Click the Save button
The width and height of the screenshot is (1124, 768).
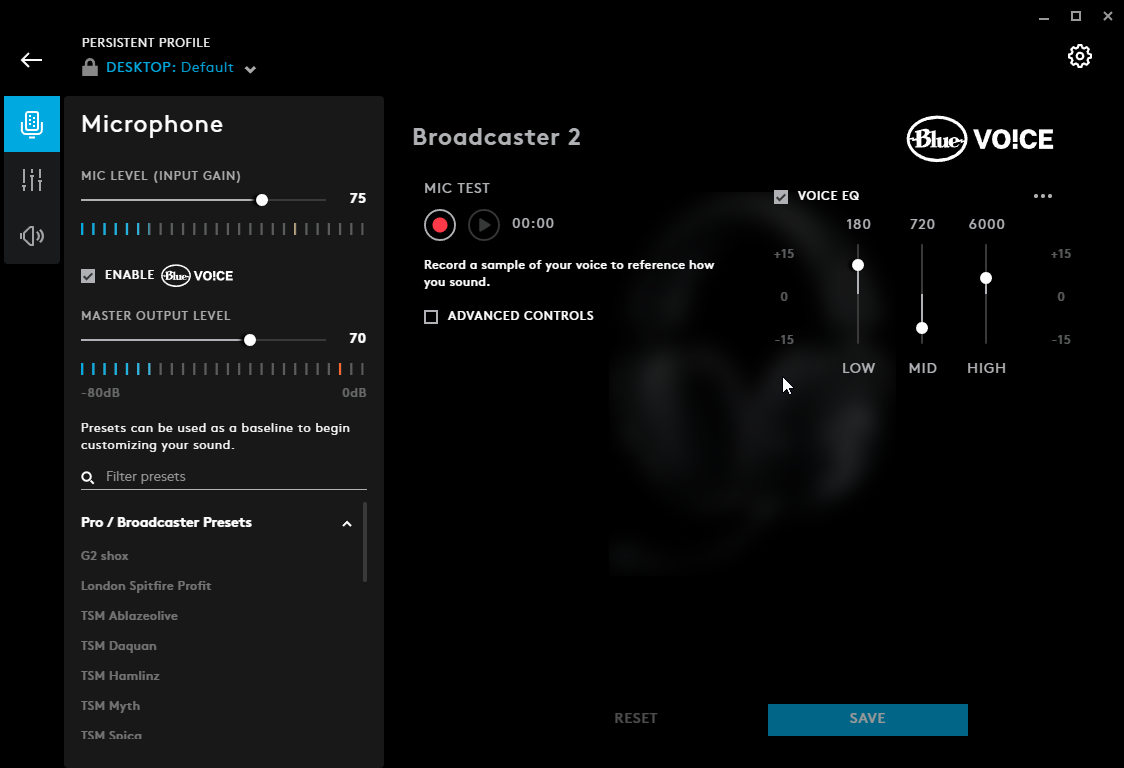pos(867,719)
